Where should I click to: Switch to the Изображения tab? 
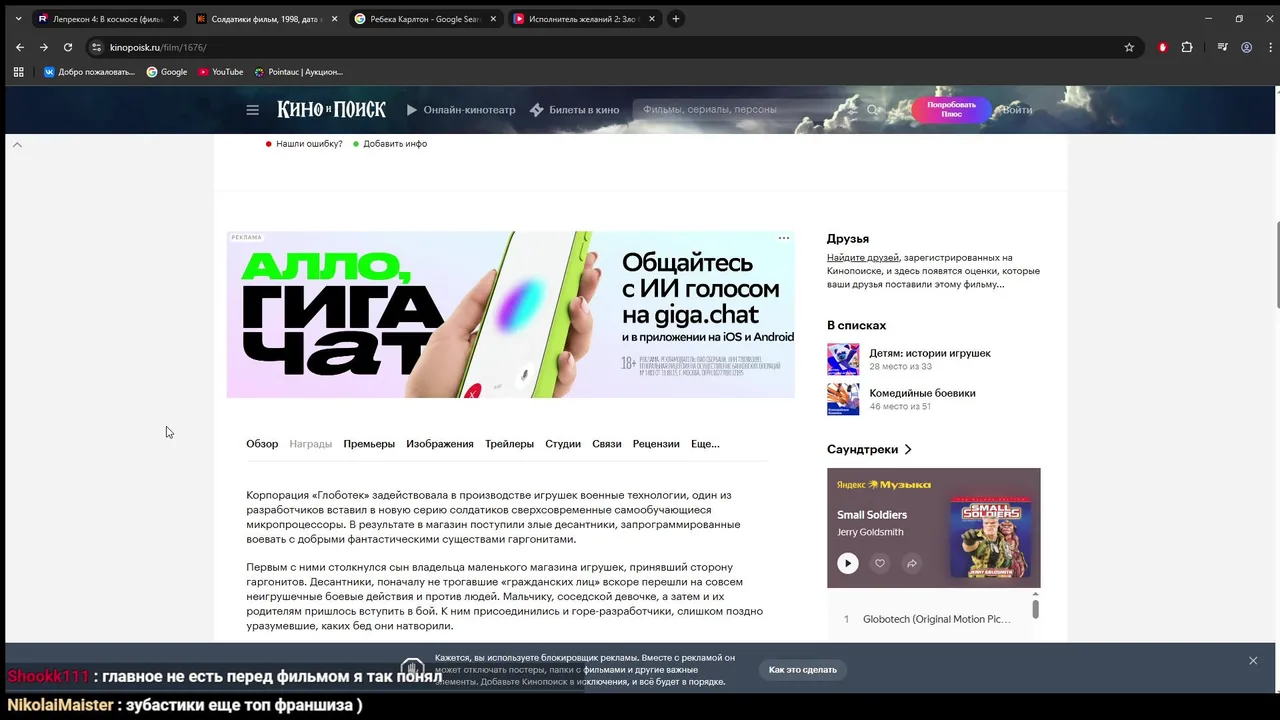click(x=440, y=444)
